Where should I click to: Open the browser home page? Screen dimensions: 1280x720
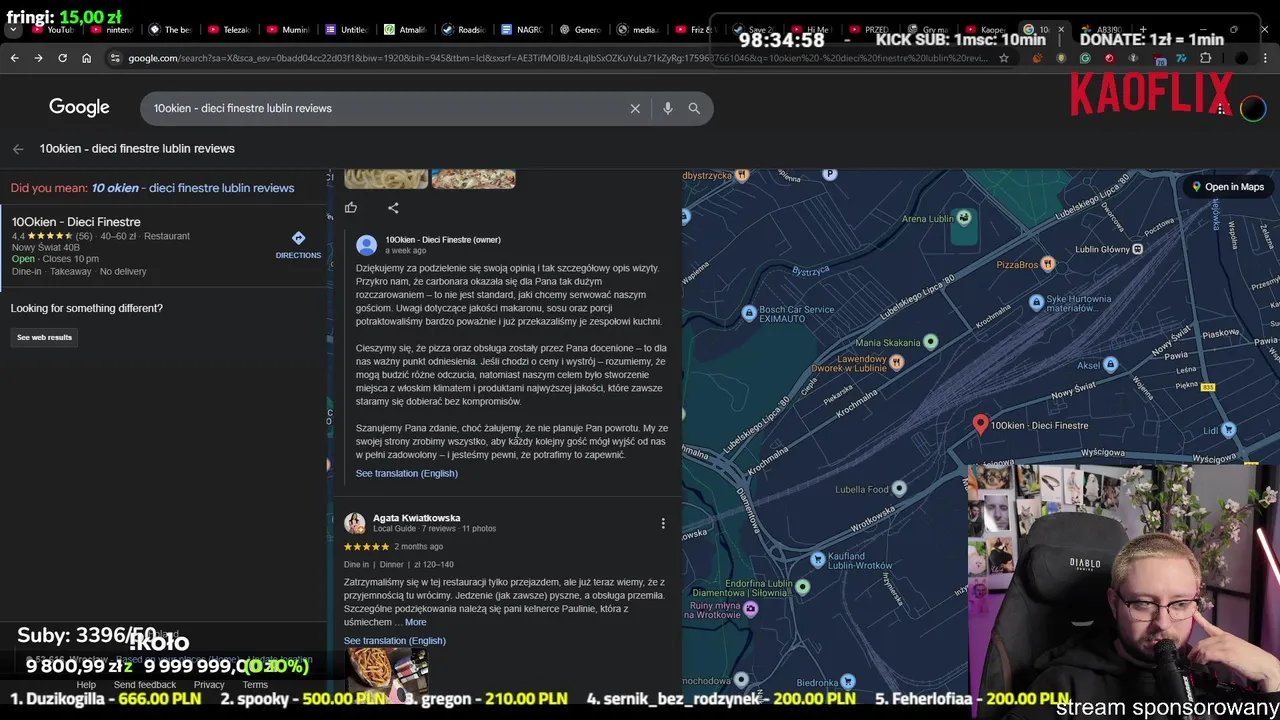(86, 58)
